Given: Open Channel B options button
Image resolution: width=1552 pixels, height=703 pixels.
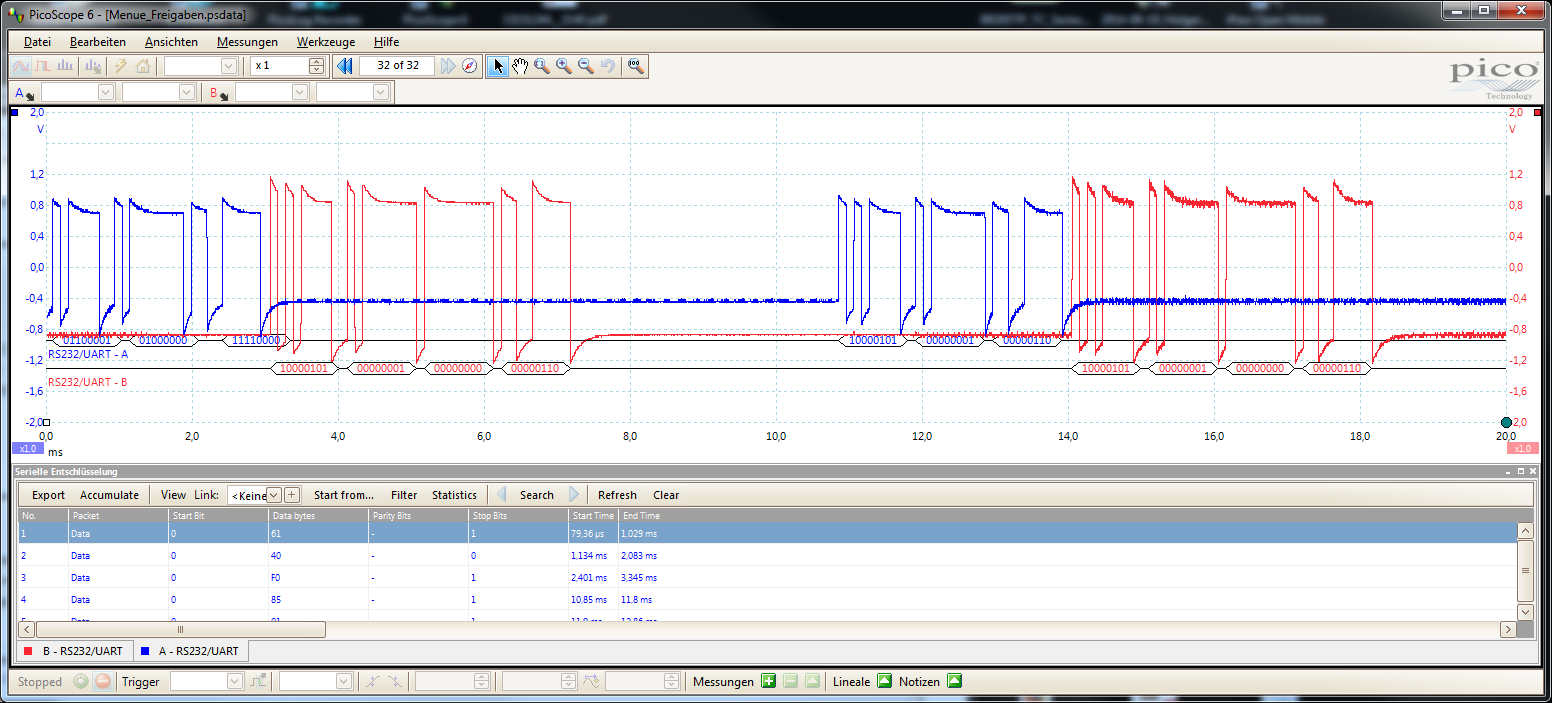Looking at the screenshot, I should click(219, 93).
